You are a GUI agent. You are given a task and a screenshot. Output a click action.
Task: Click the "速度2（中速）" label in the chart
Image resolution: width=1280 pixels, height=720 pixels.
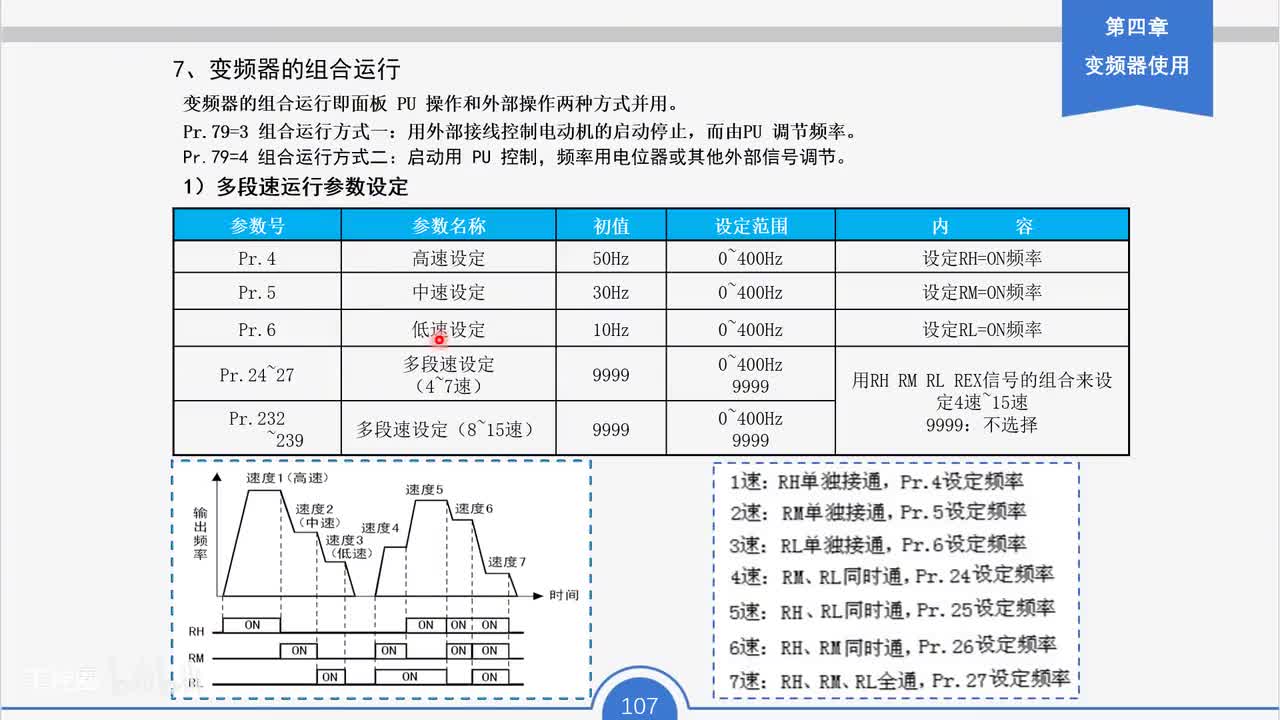(x=317, y=515)
